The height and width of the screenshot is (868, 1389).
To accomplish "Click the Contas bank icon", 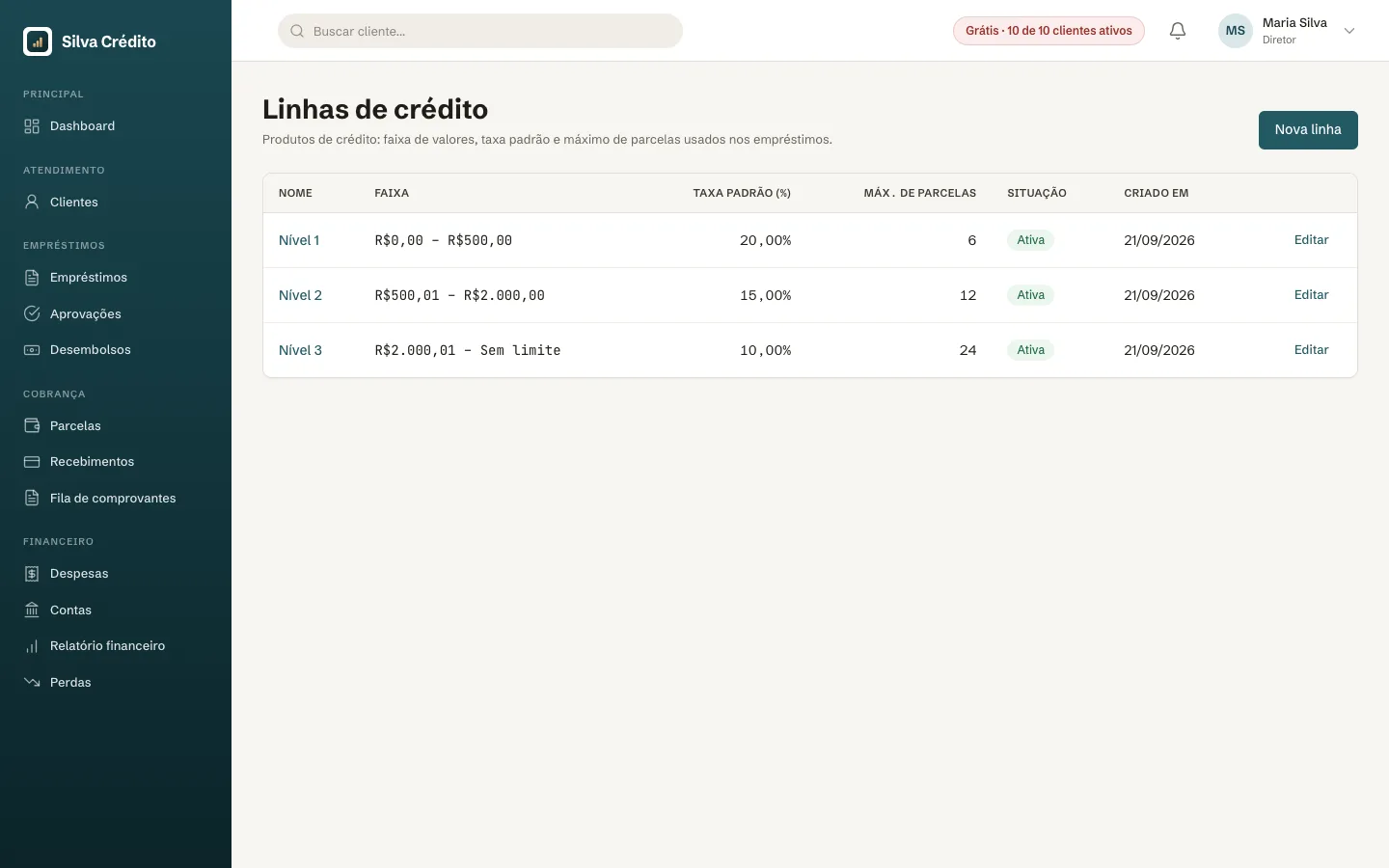I will pos(32,610).
